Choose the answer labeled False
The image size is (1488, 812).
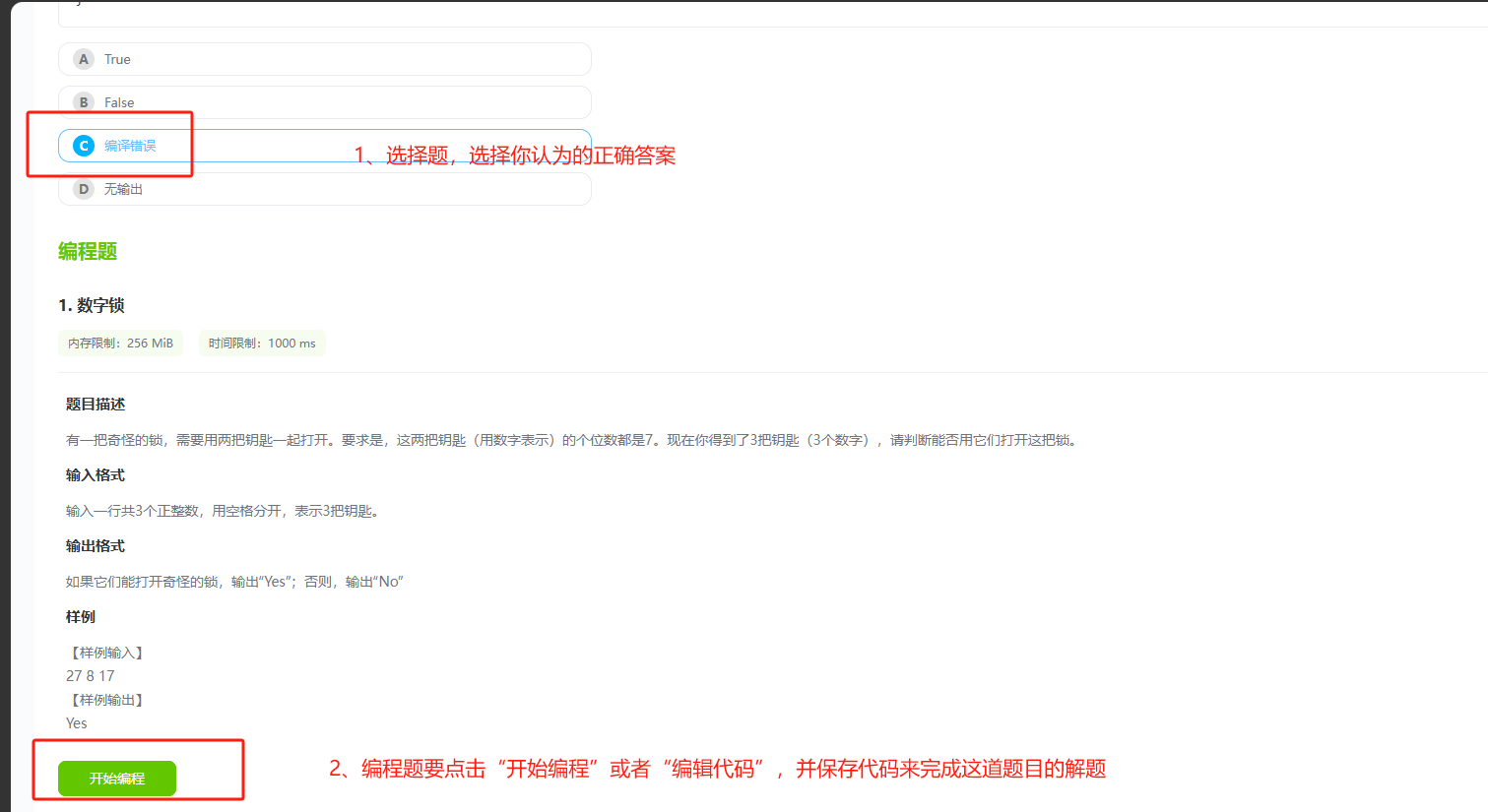(119, 102)
